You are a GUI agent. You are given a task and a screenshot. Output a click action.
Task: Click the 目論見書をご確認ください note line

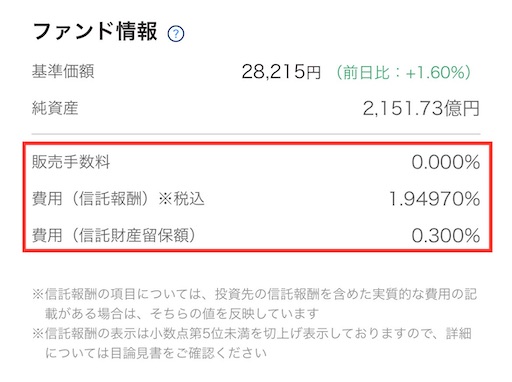point(156,353)
